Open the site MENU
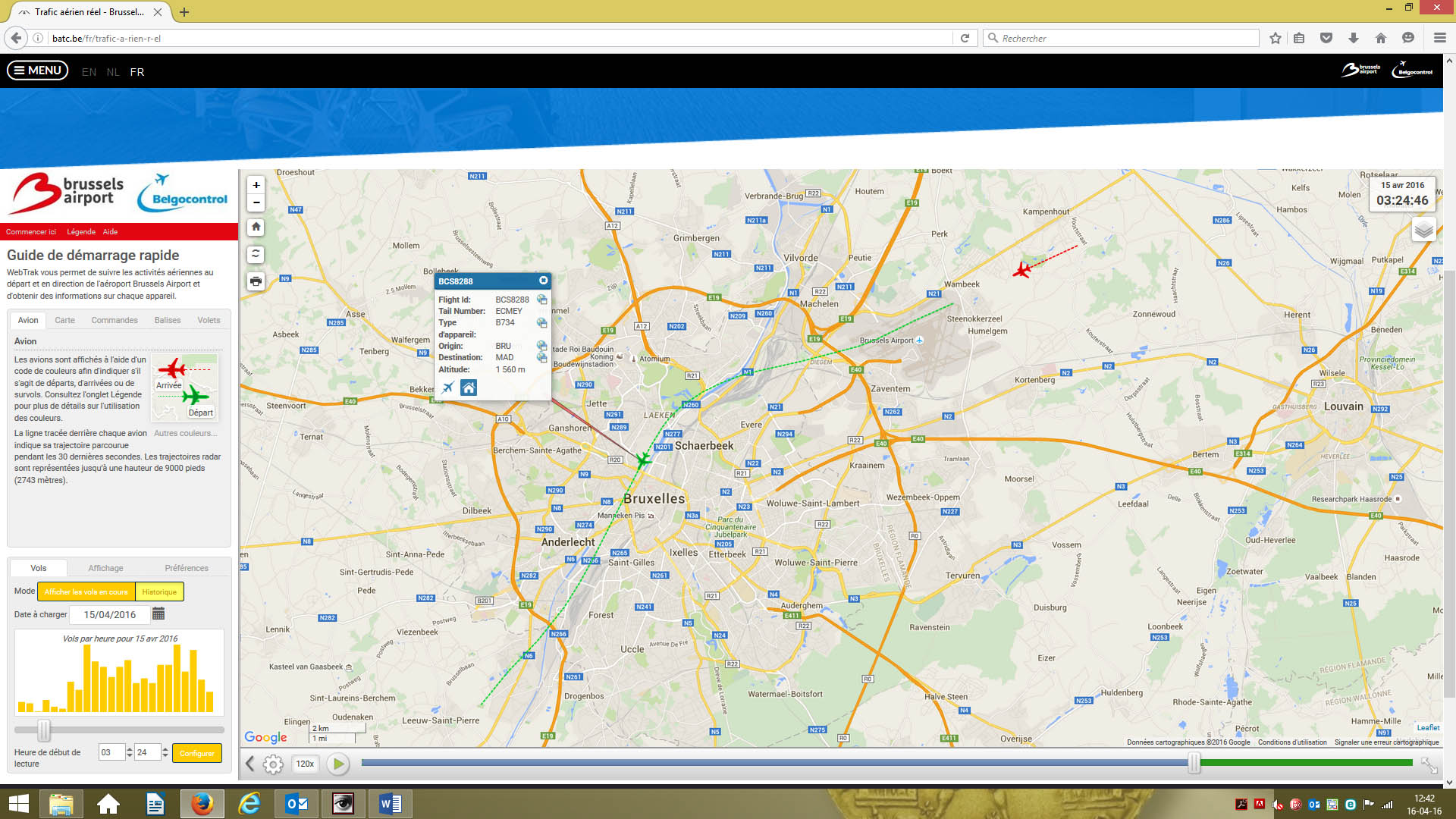 (x=38, y=71)
